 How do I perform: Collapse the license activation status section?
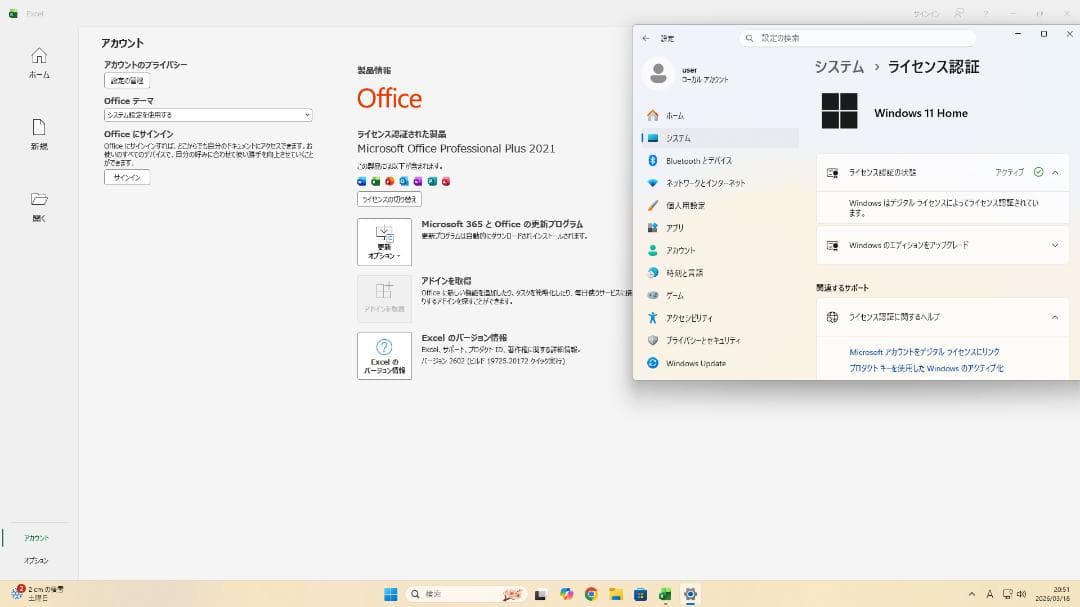(x=1055, y=171)
